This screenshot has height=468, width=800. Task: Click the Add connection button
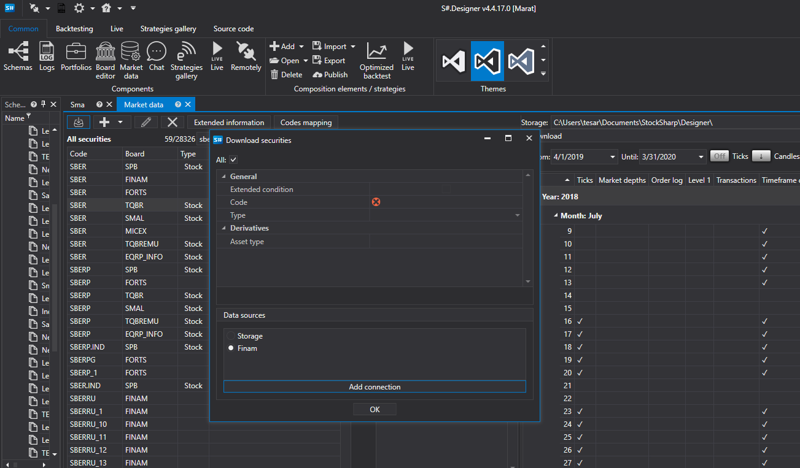pyautogui.click(x=374, y=387)
